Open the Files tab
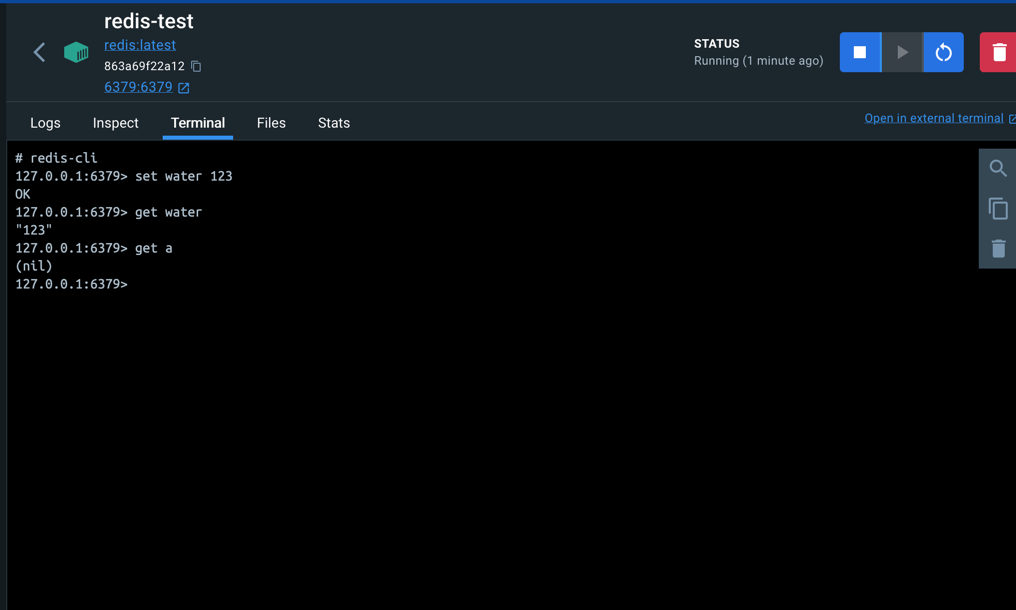 click(x=271, y=123)
